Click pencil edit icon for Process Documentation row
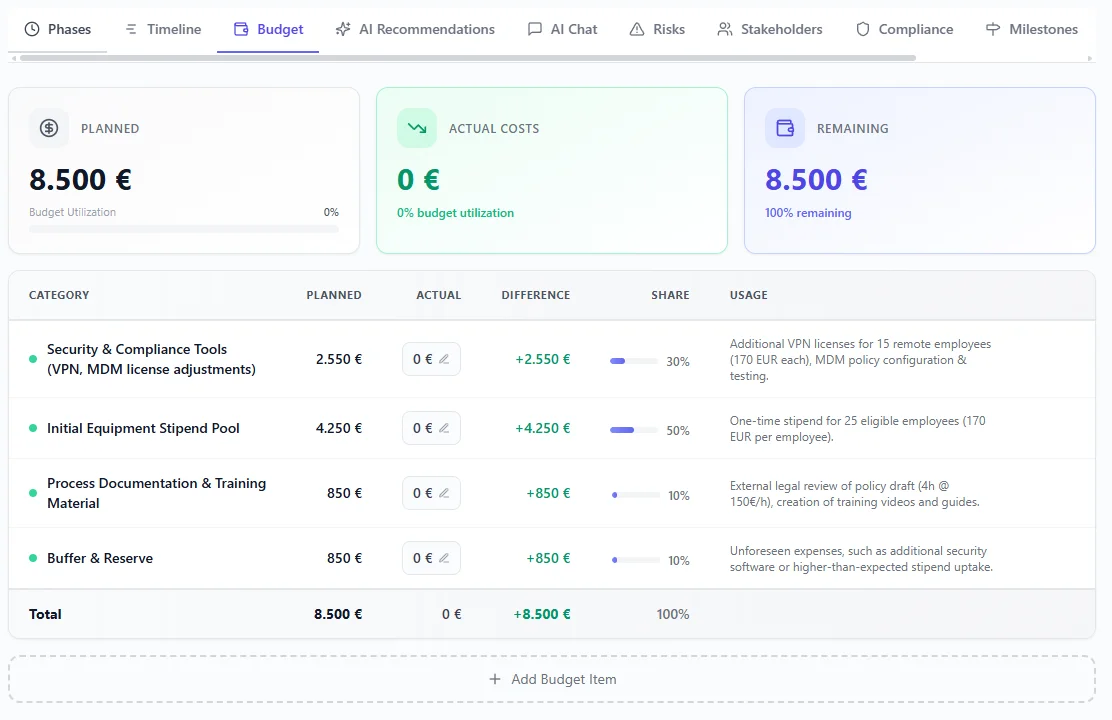This screenshot has height=720, width=1112. point(444,493)
